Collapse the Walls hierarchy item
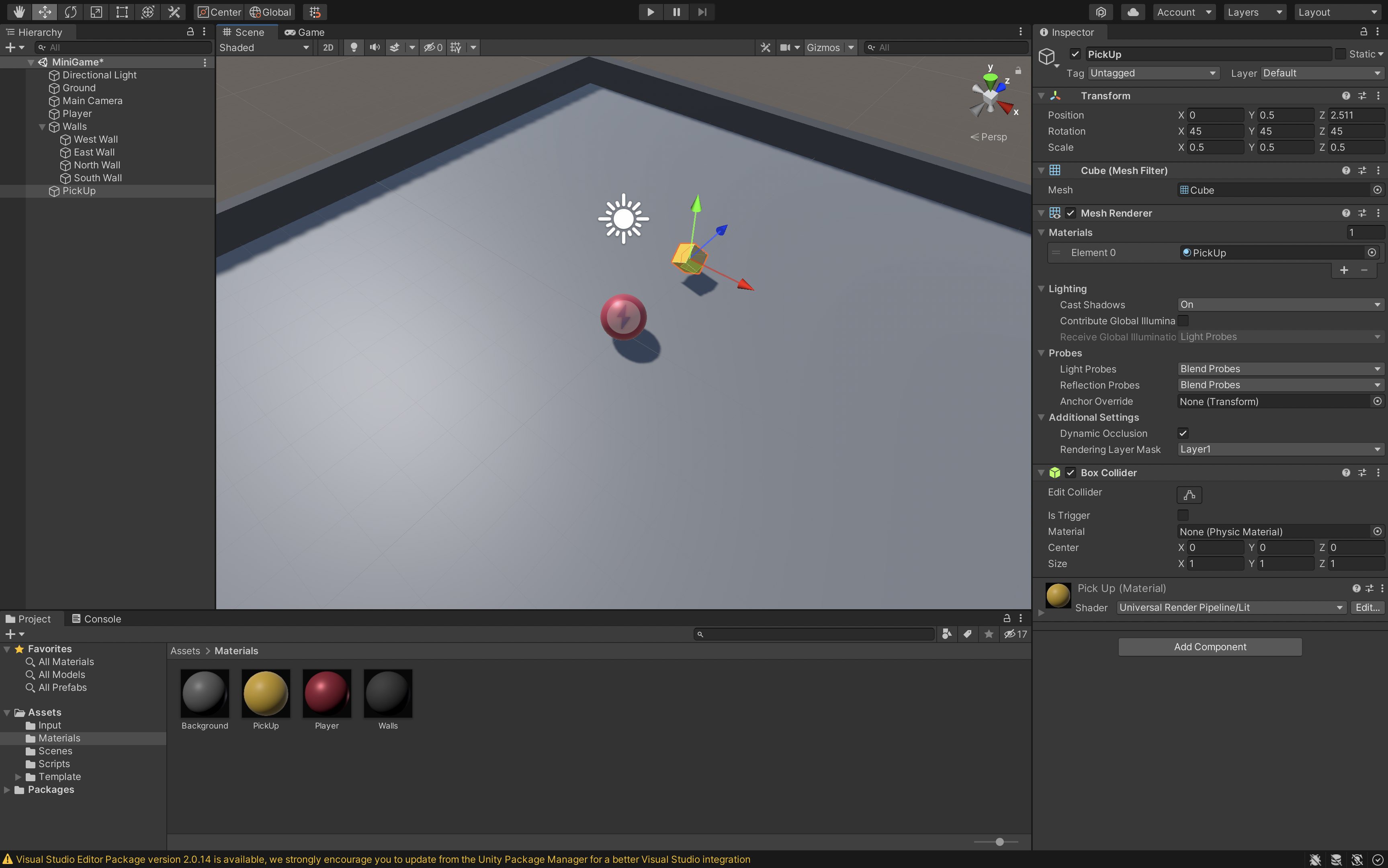Screen dimensions: 1388x868 [x=42, y=127]
